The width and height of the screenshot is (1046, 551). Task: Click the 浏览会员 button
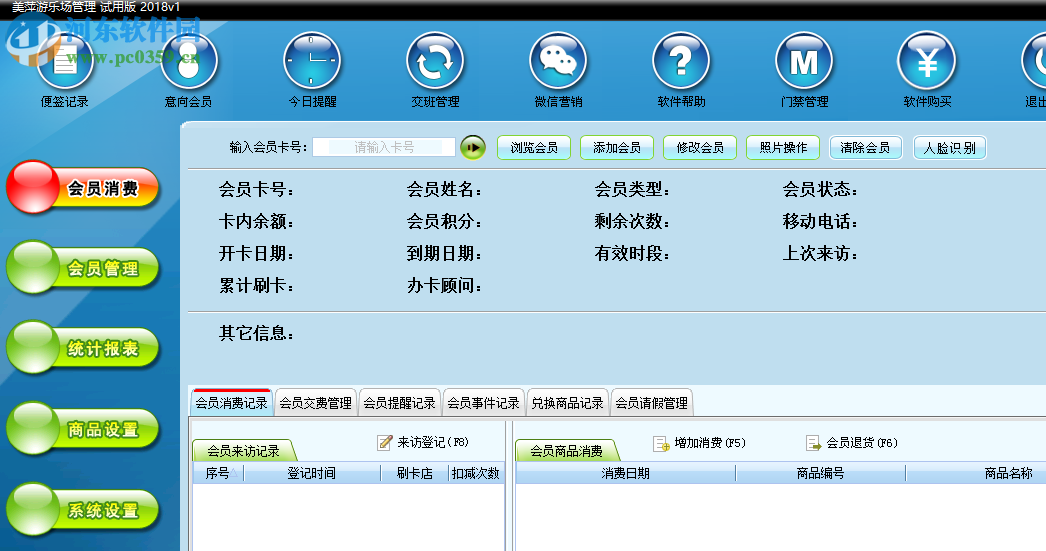coord(534,147)
